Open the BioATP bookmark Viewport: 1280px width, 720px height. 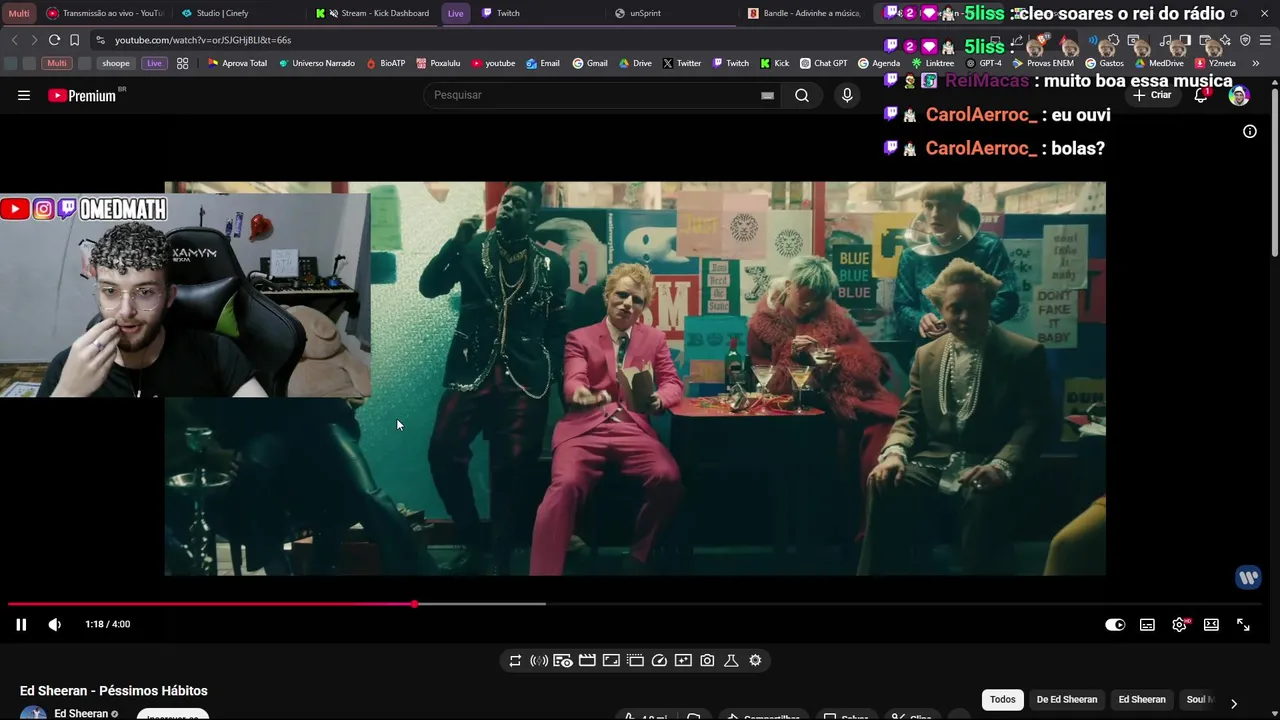click(385, 63)
